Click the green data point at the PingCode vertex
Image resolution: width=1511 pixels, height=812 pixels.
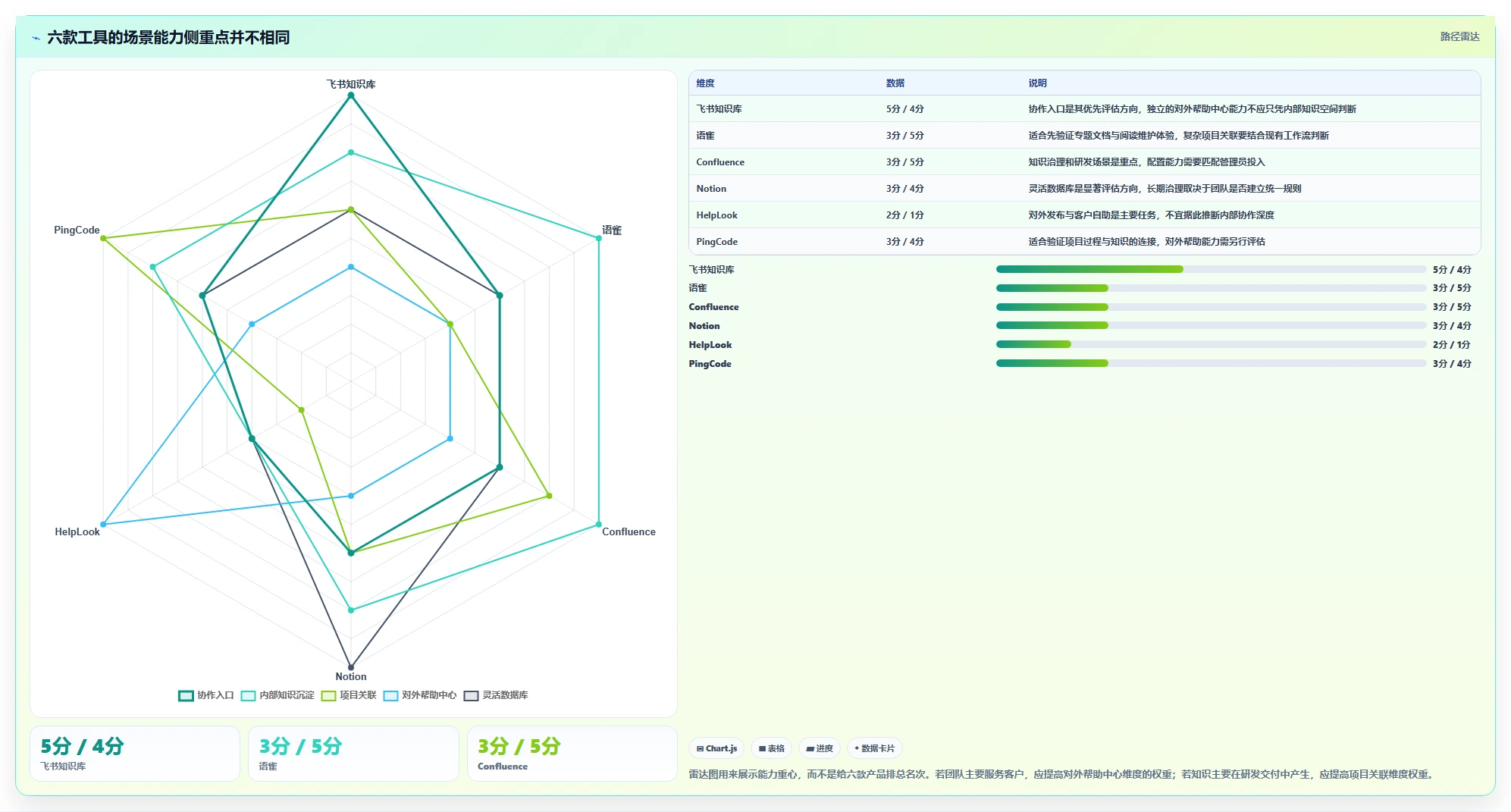(x=103, y=238)
